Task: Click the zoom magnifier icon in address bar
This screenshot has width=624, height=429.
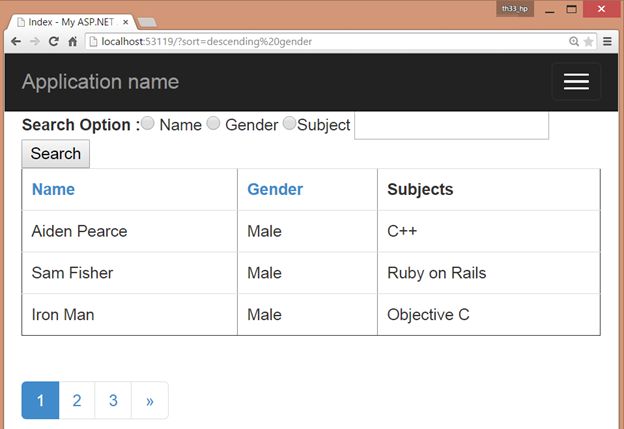Action: (574, 41)
